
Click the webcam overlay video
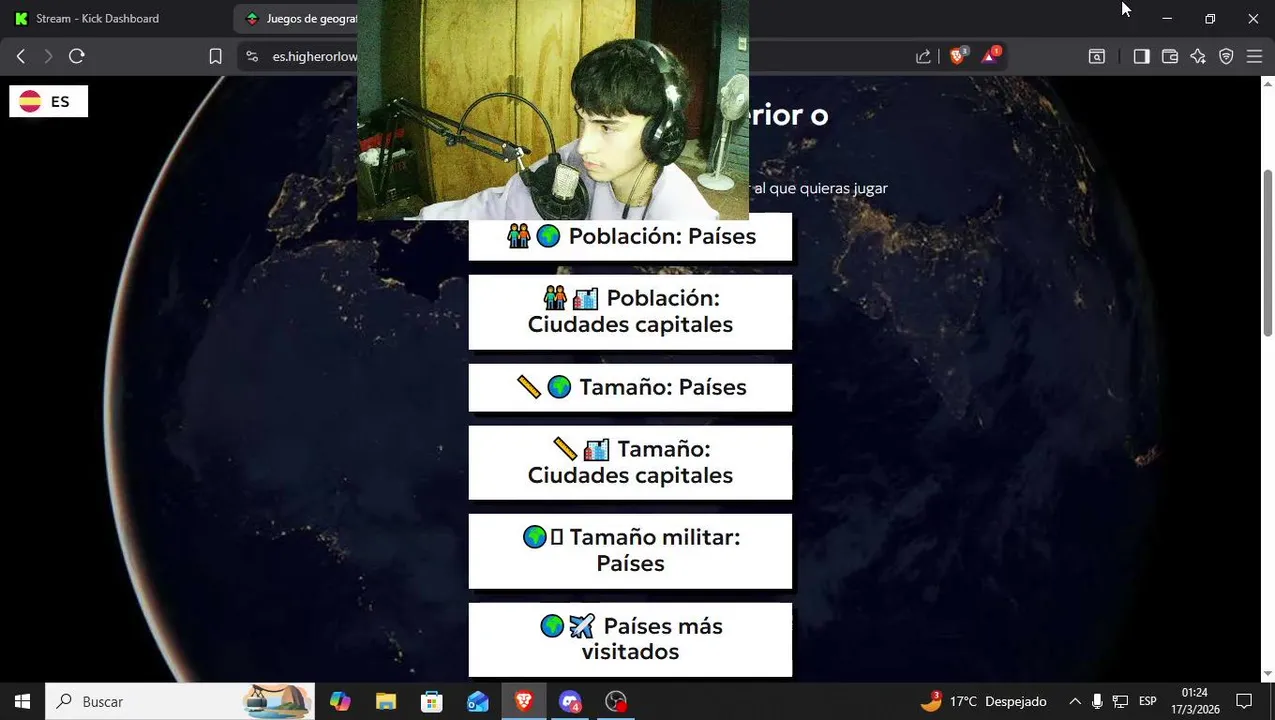[553, 110]
